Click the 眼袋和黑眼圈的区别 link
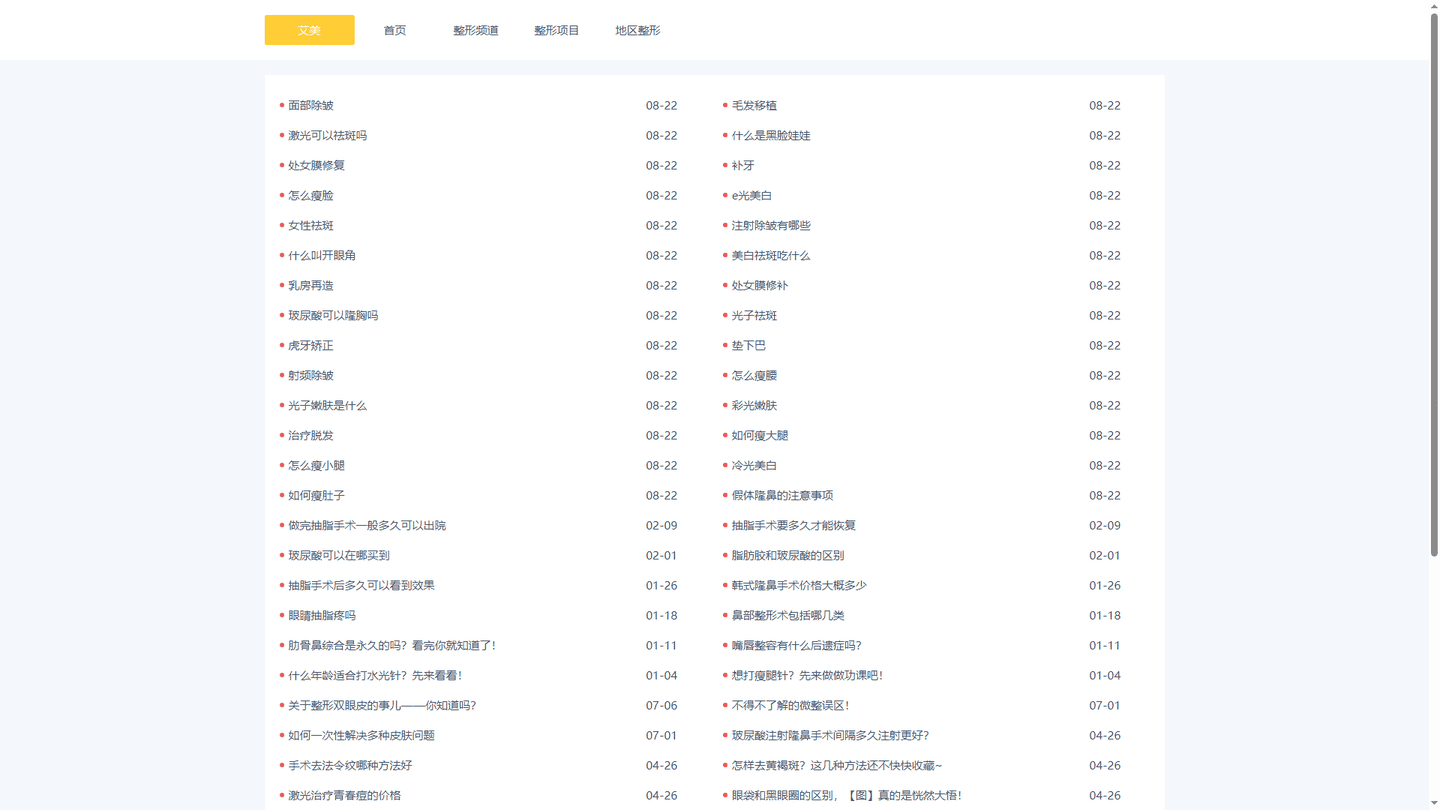Viewport: 1440px width, 810px height. [x=848, y=795]
